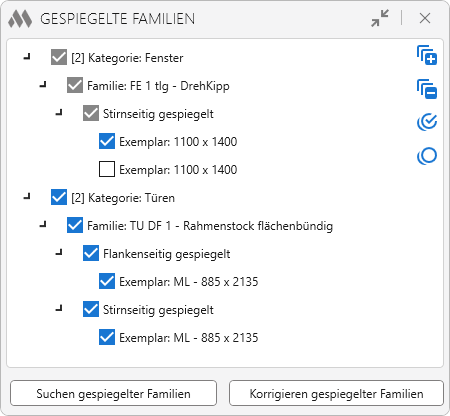
Task: Click the uncheck all items icon
Action: tap(427, 156)
